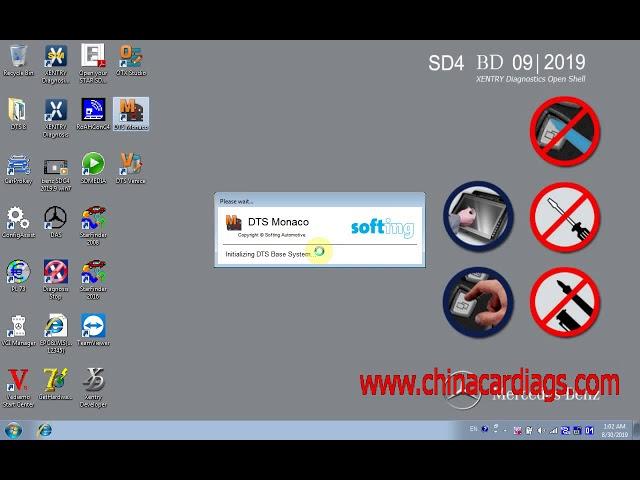Image resolution: width=640 pixels, height=480 pixels.
Task: Launch StarFinder 2008 shortcut
Action: point(93,226)
